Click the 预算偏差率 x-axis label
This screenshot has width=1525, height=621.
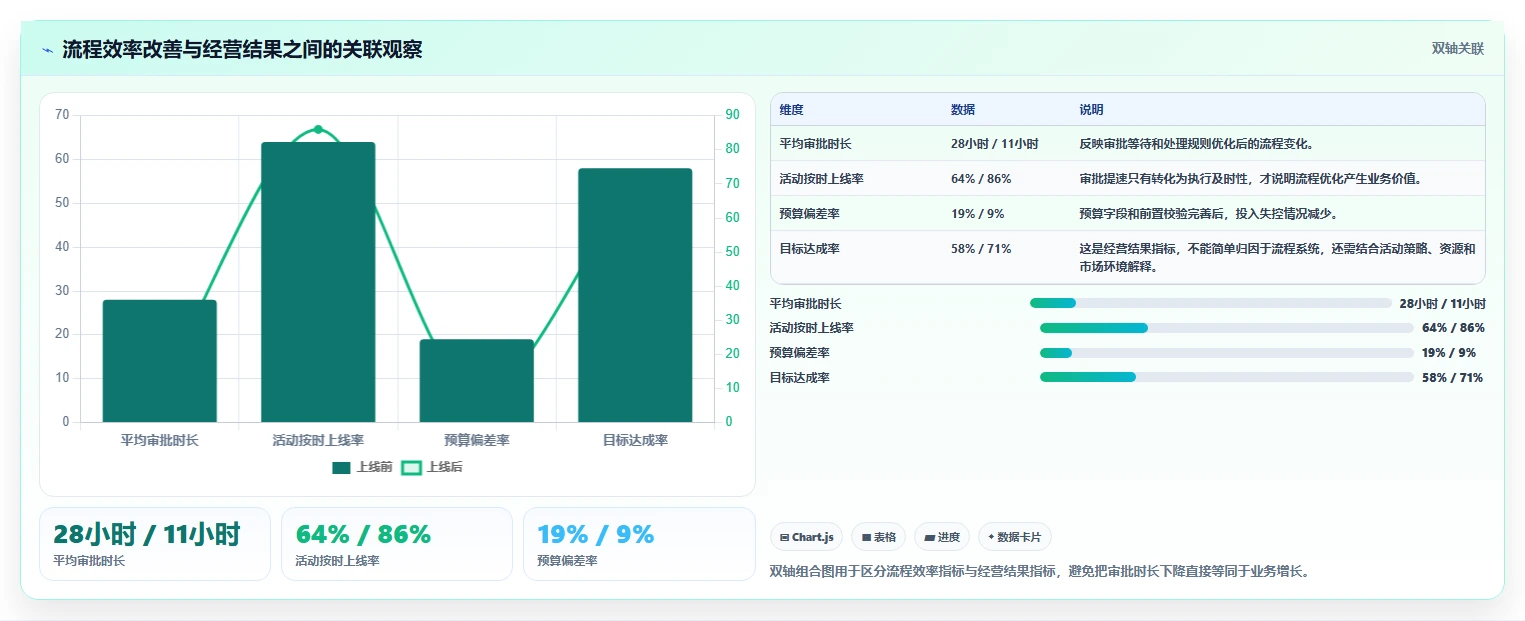(x=477, y=440)
